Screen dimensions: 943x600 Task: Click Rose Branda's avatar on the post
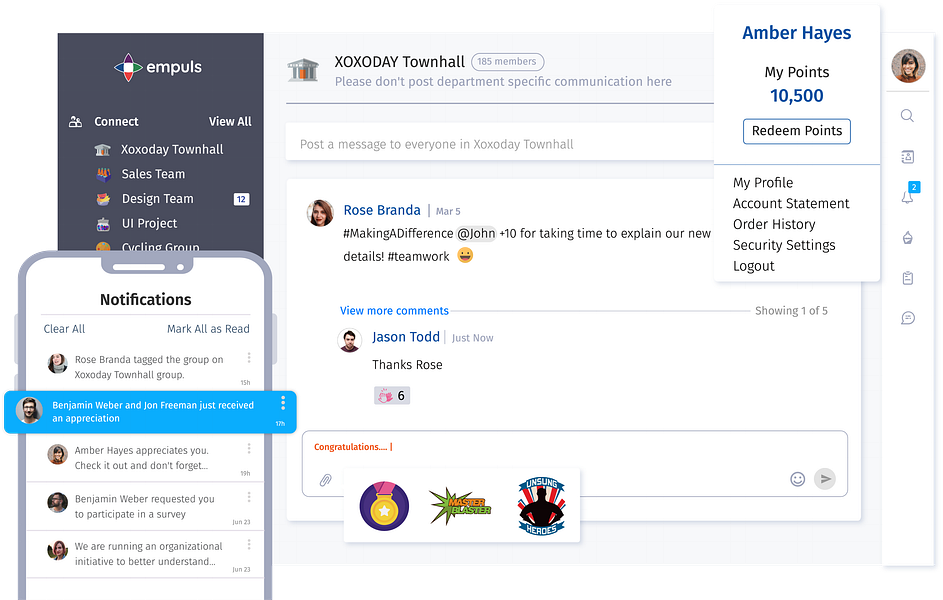(x=320, y=213)
